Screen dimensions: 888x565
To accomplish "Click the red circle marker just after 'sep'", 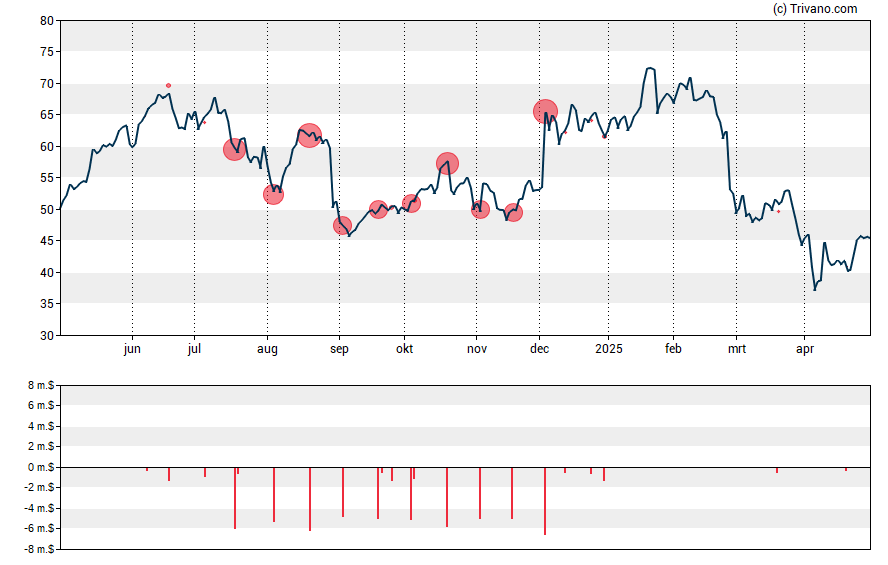I will click(x=343, y=225).
